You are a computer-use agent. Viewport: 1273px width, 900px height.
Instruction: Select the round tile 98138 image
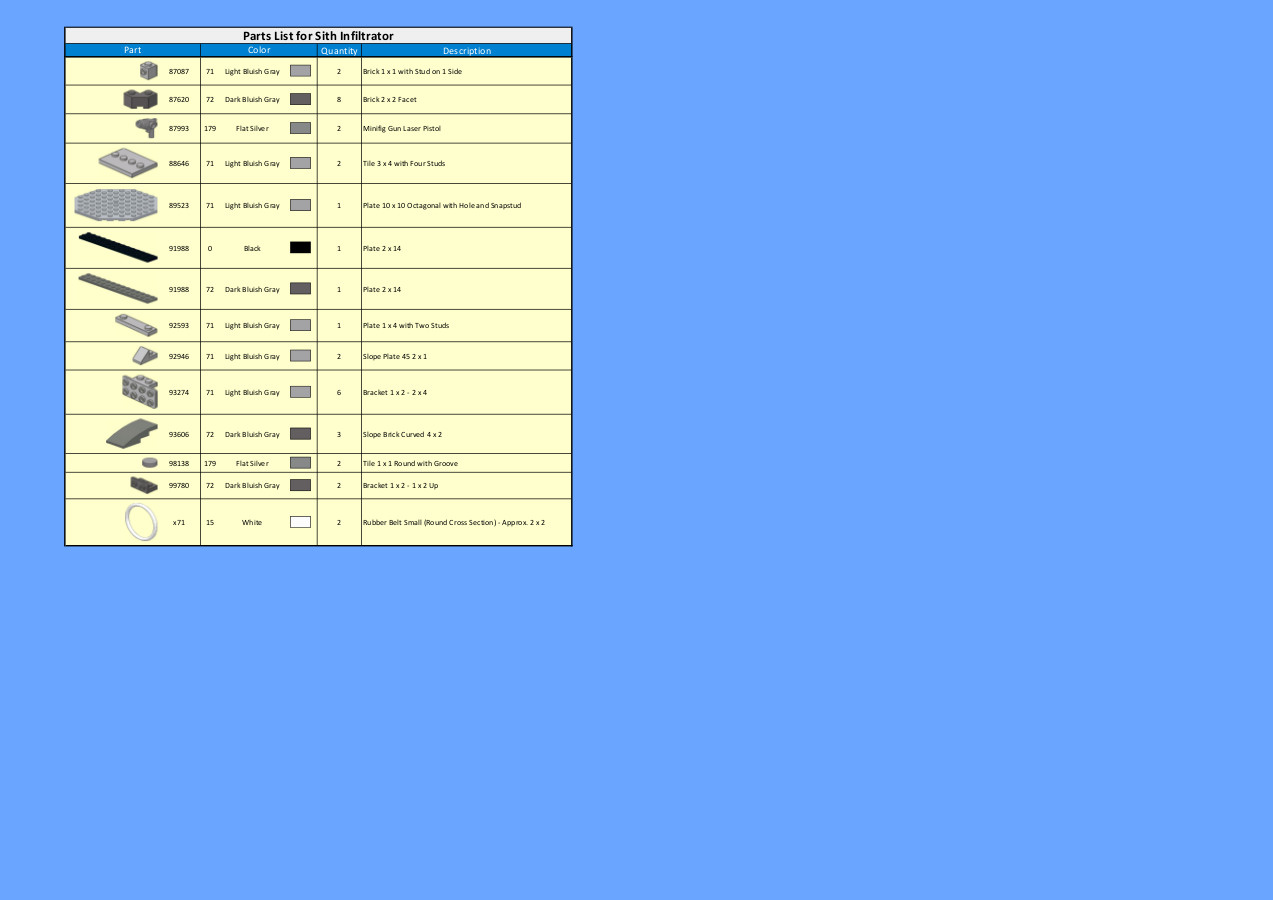(150, 463)
